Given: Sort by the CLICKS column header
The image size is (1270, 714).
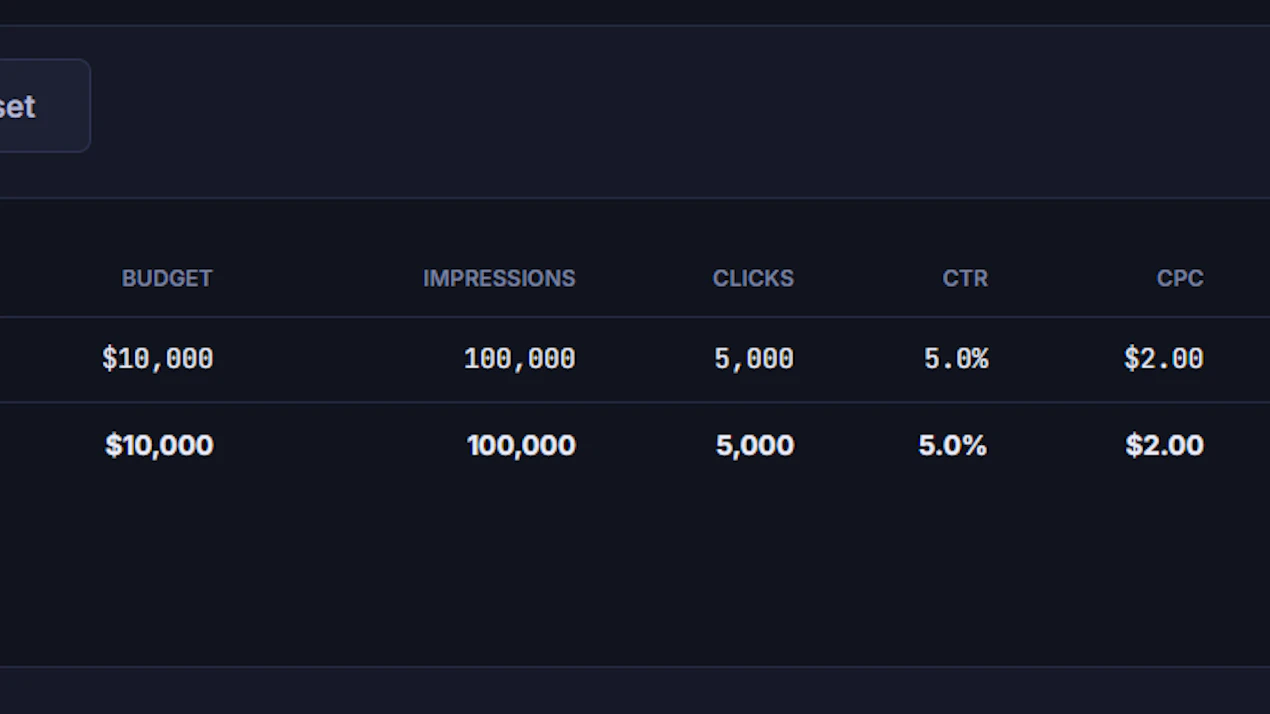Looking at the screenshot, I should click(x=753, y=279).
